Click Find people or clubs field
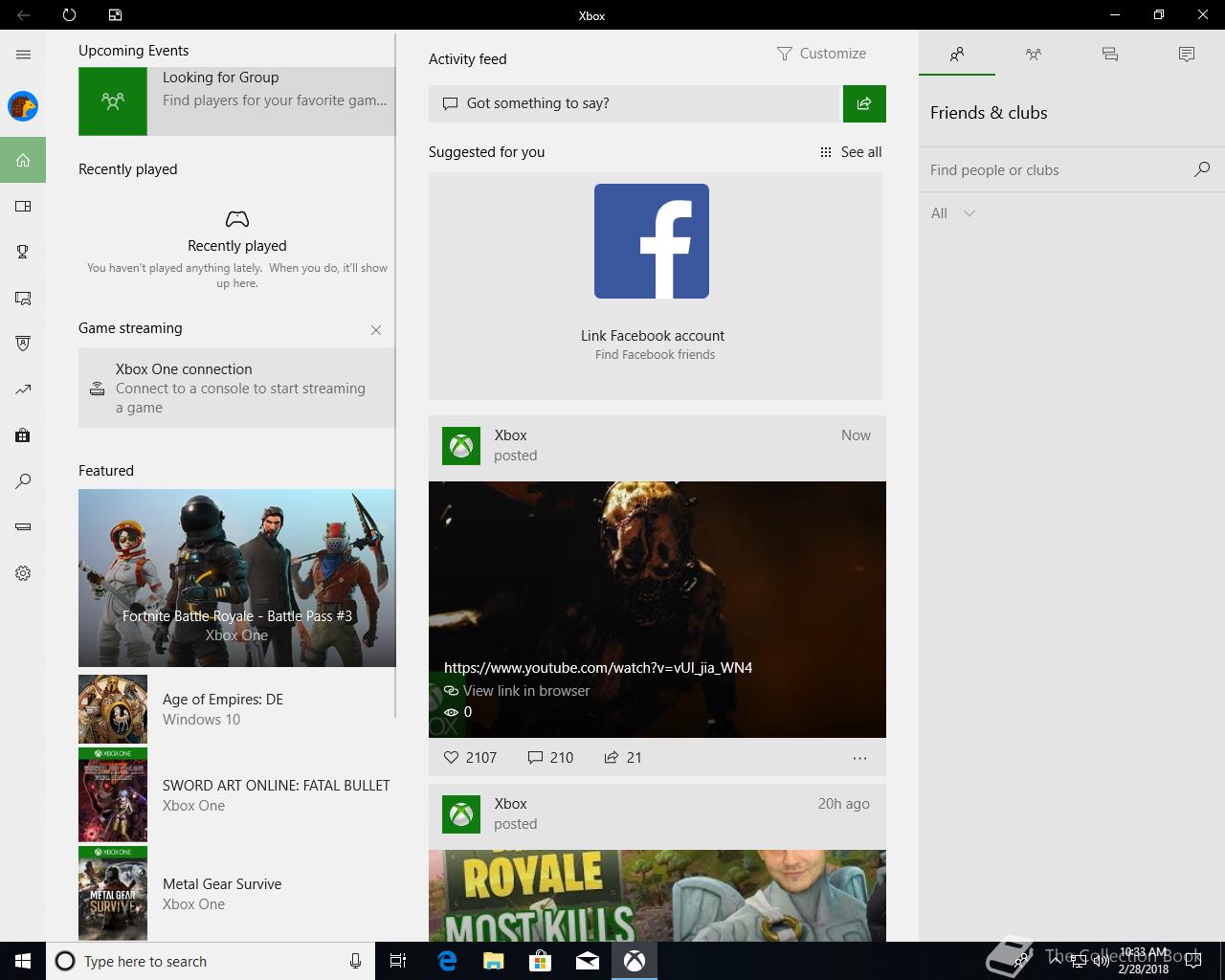Screen dimensions: 1225x980 tap(1057, 170)
